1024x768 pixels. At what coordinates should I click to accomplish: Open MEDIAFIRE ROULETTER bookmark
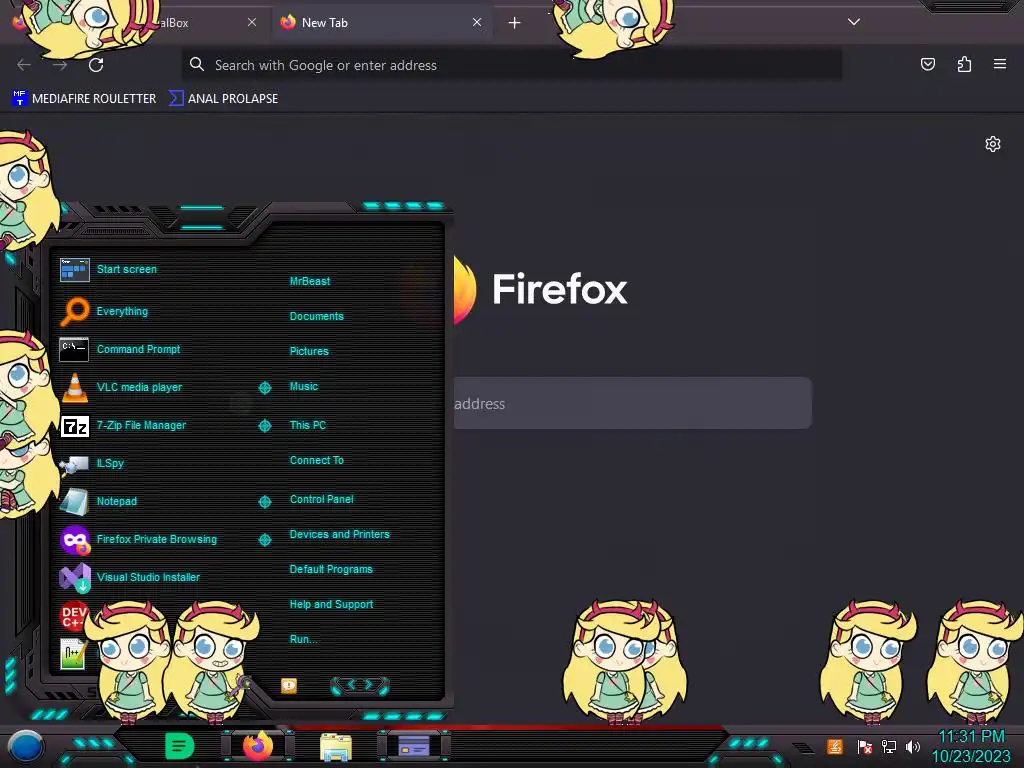click(x=84, y=99)
